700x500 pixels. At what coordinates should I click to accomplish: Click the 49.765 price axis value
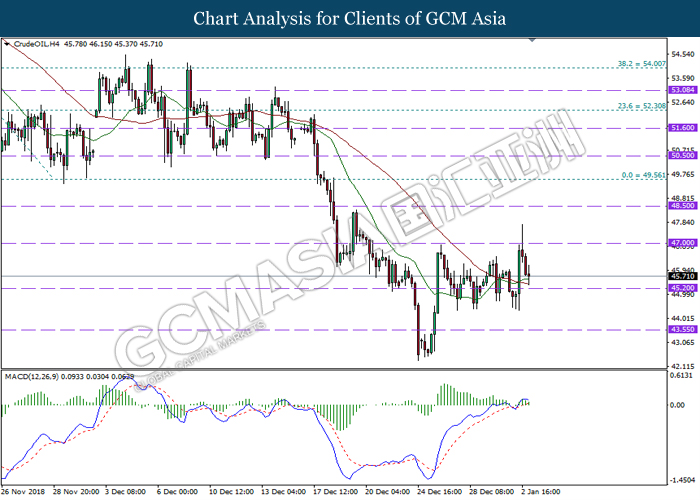click(x=683, y=174)
